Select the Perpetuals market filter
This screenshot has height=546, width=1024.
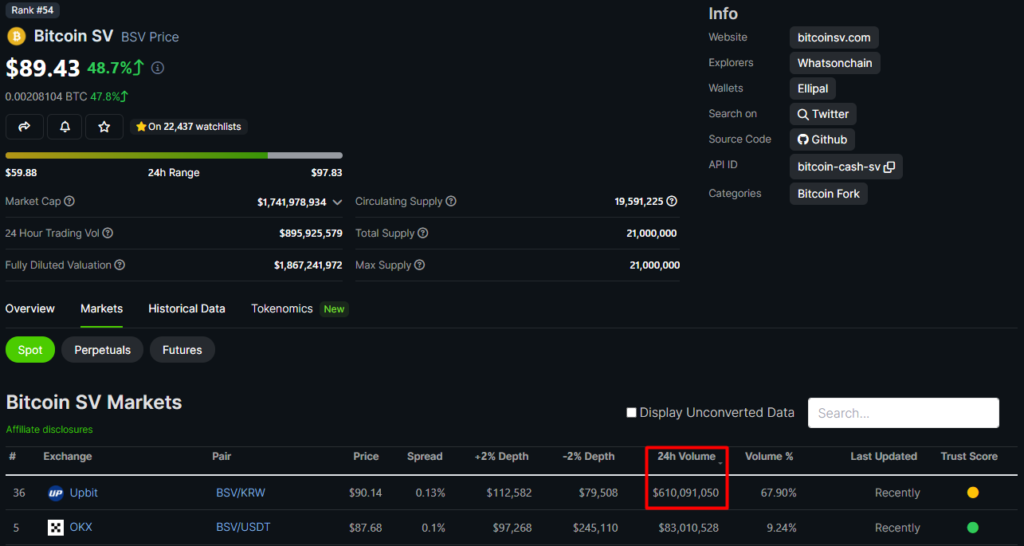coord(103,350)
